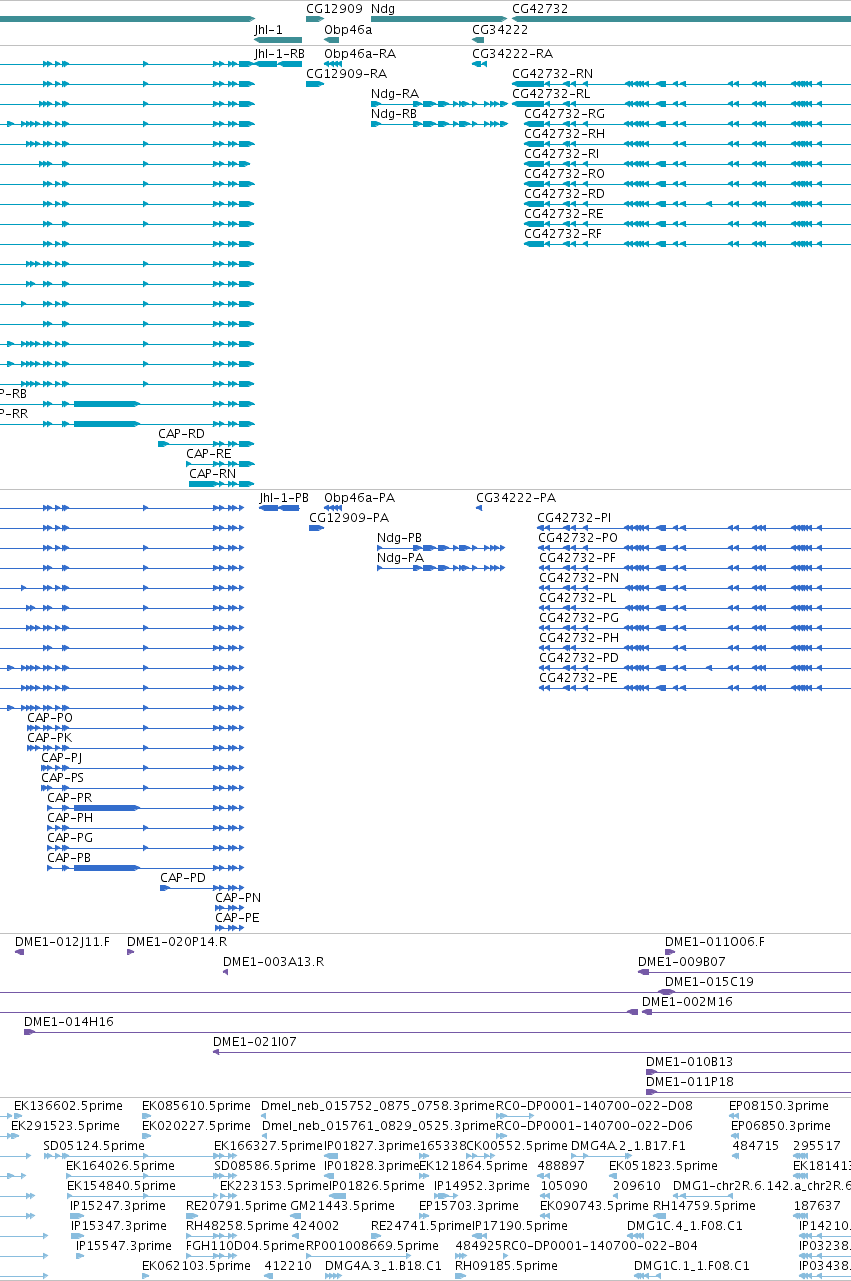Screen dimensions: 851x1281
Task: Click transcript label CG42732-RH
Action: click(565, 133)
